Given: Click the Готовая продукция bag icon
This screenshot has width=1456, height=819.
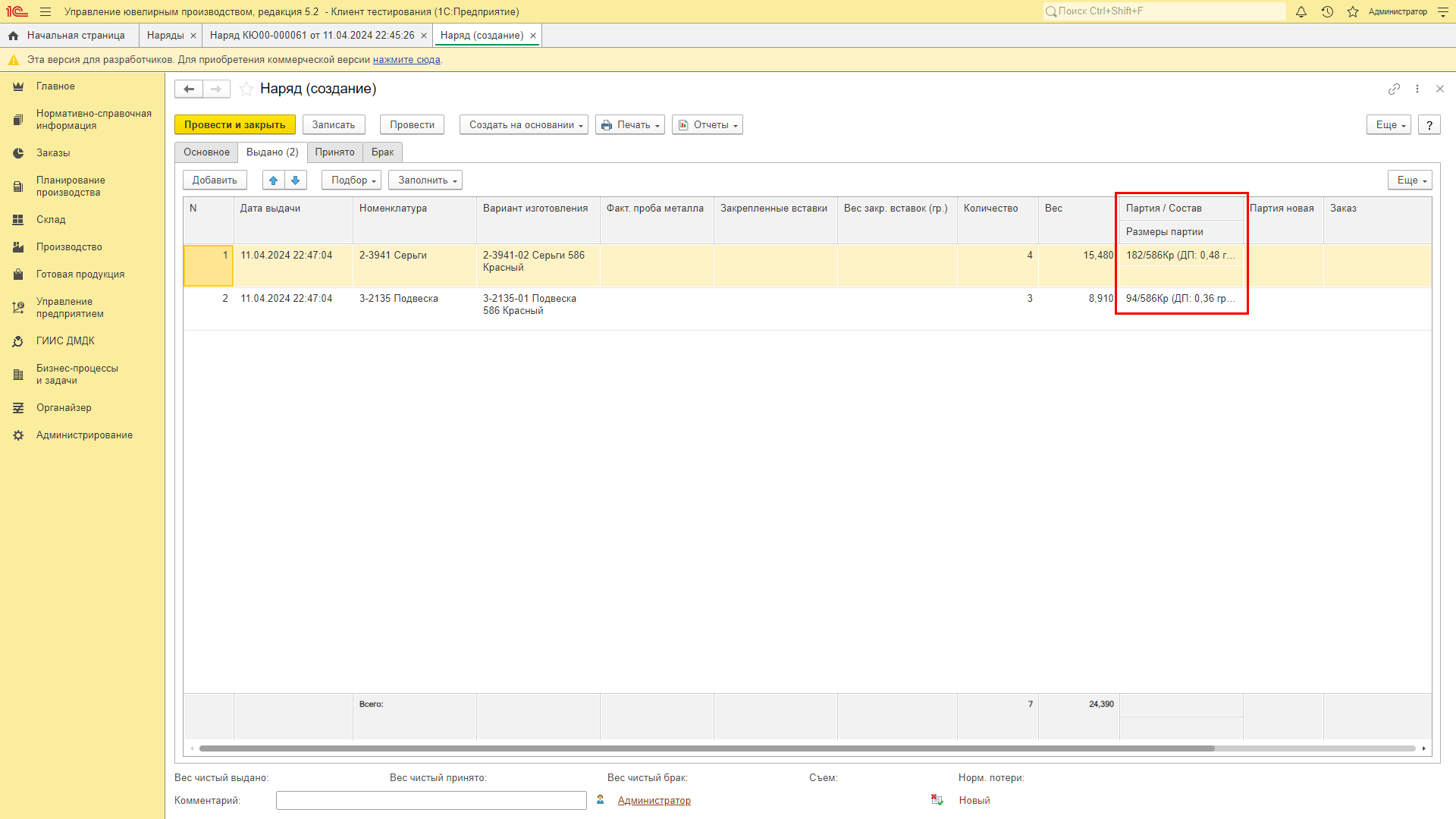Looking at the screenshot, I should pos(18,275).
